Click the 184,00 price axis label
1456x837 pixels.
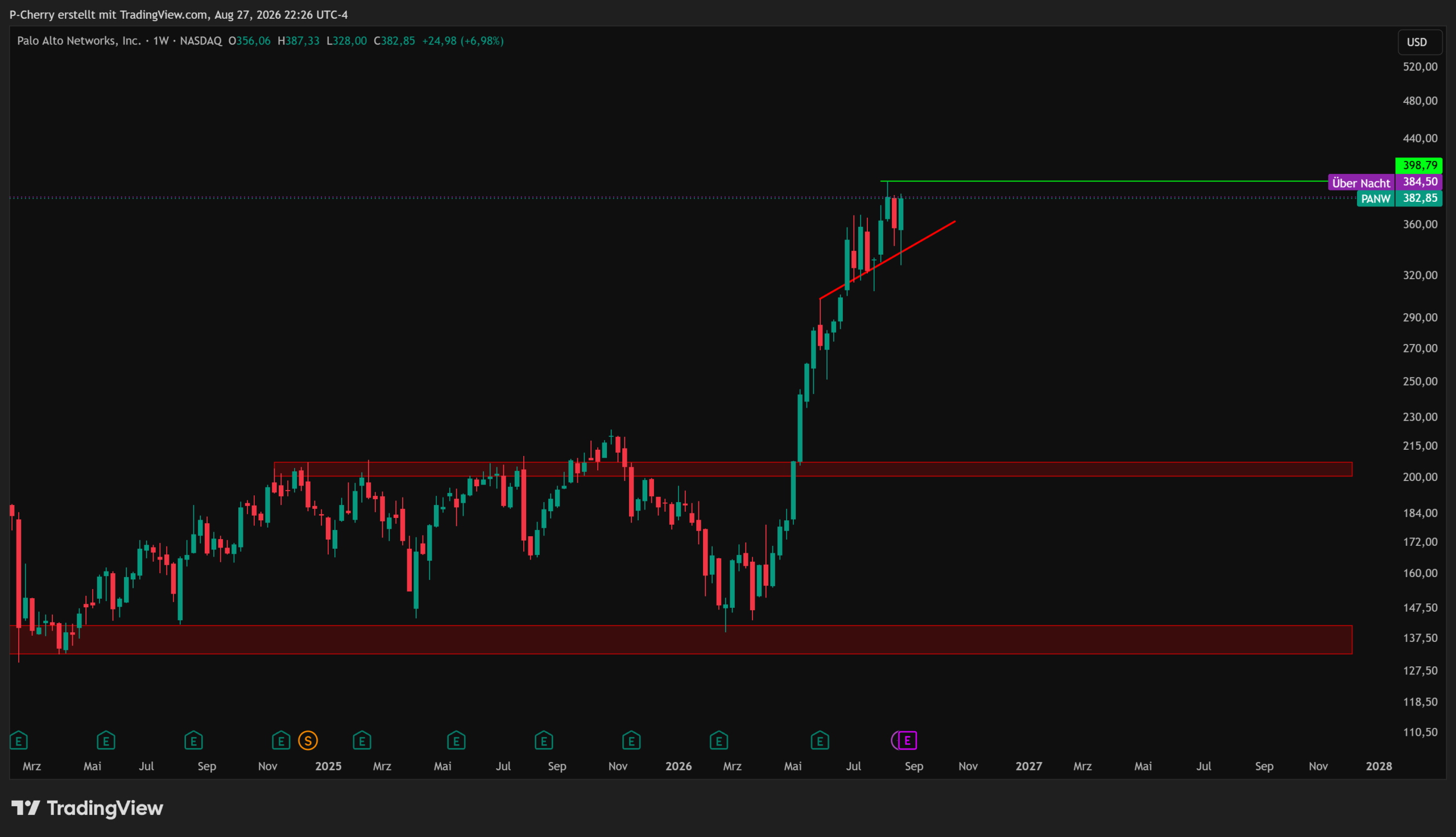click(x=1420, y=513)
